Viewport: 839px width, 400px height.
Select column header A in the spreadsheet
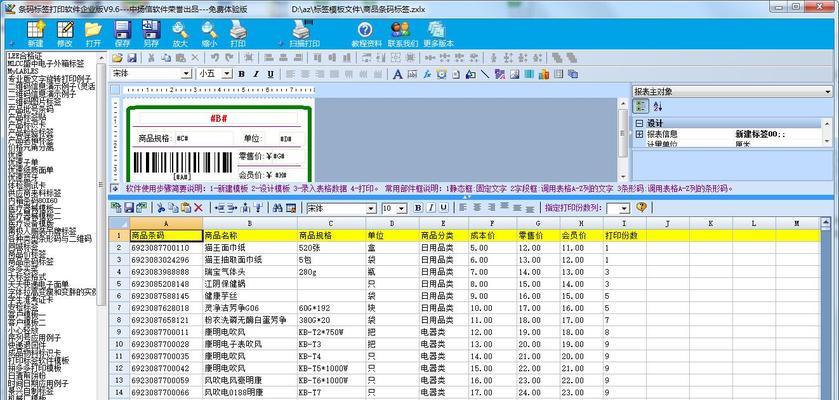click(x=166, y=223)
